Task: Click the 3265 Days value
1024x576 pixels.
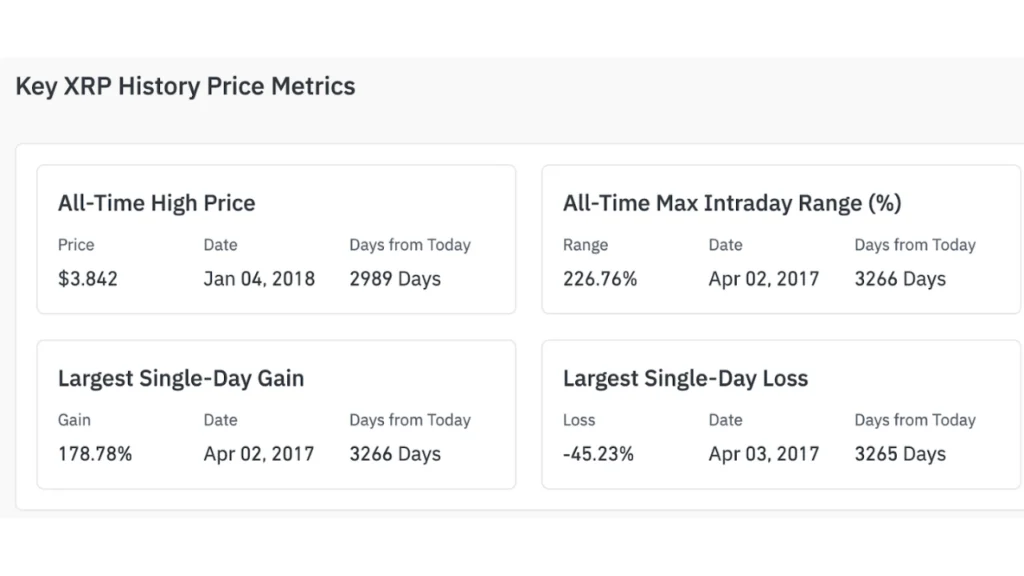Action: click(x=899, y=454)
